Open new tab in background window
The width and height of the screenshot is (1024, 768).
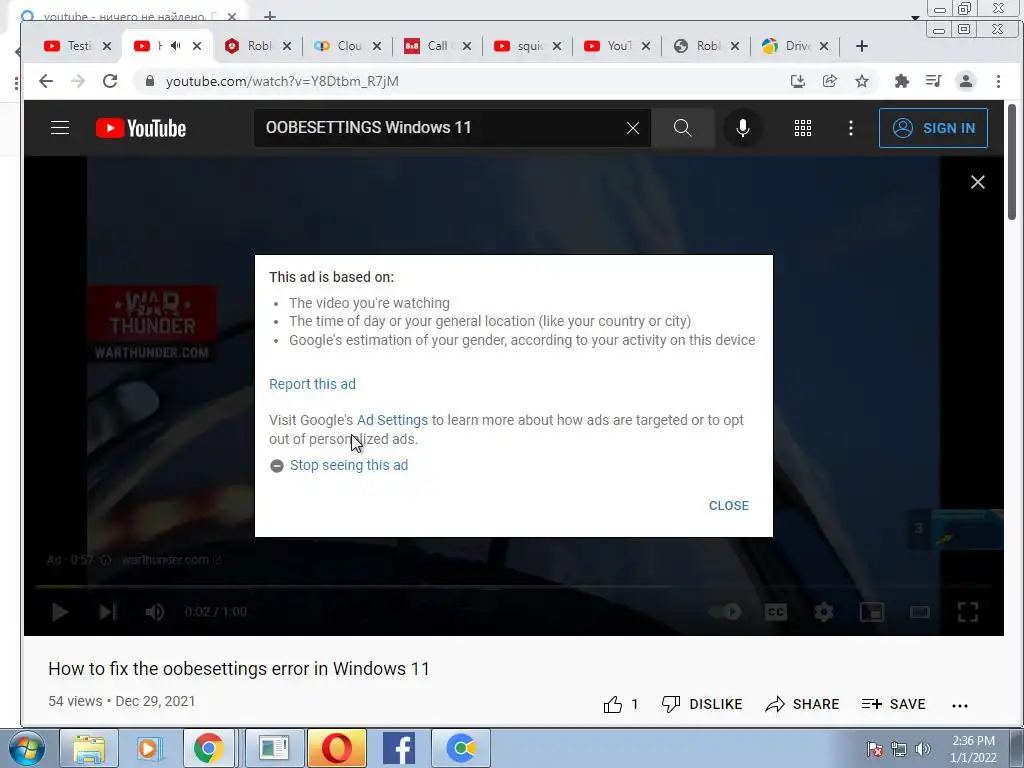[x=270, y=16]
